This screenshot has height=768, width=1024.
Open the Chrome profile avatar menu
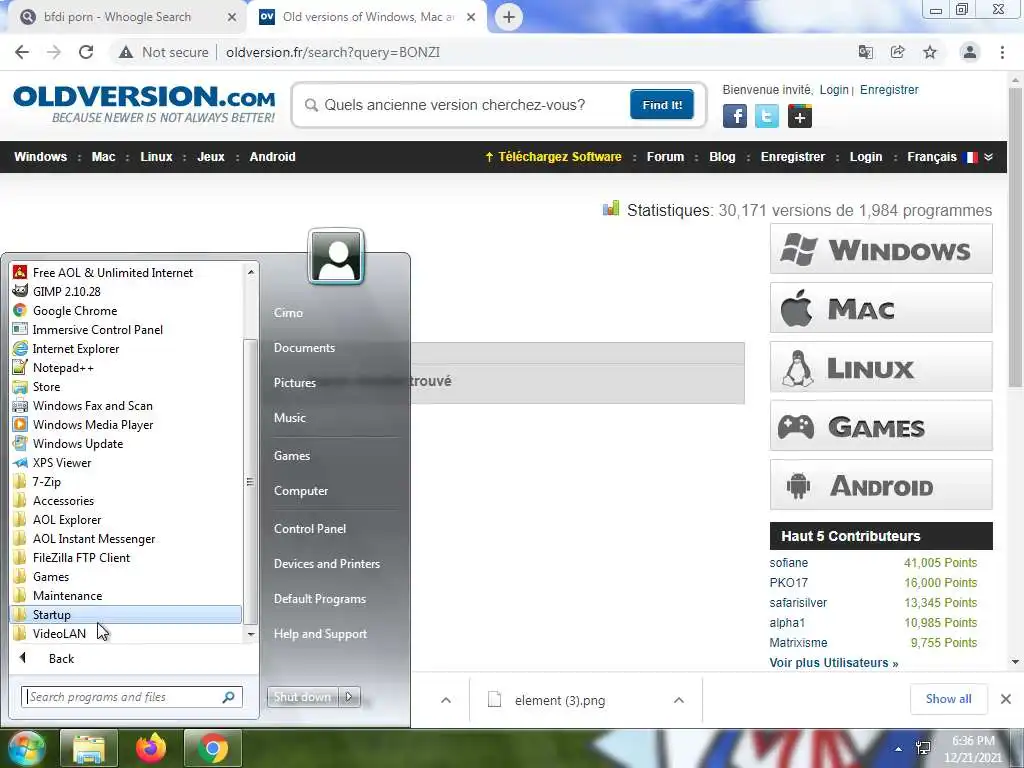click(x=970, y=52)
